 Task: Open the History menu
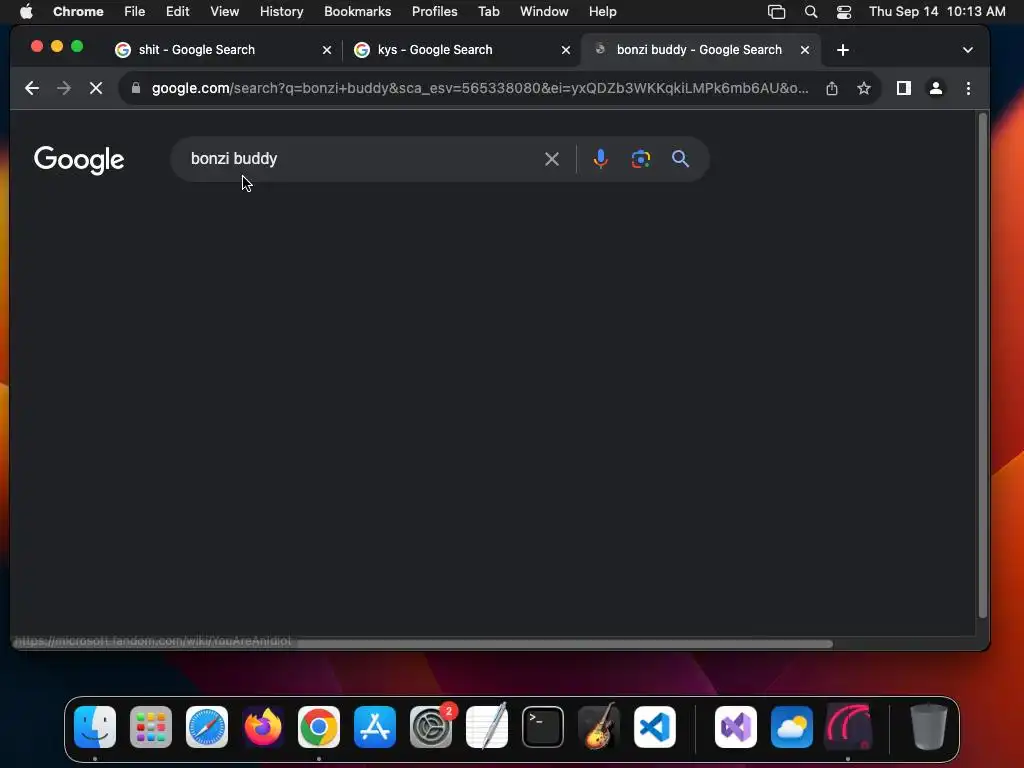[281, 12]
